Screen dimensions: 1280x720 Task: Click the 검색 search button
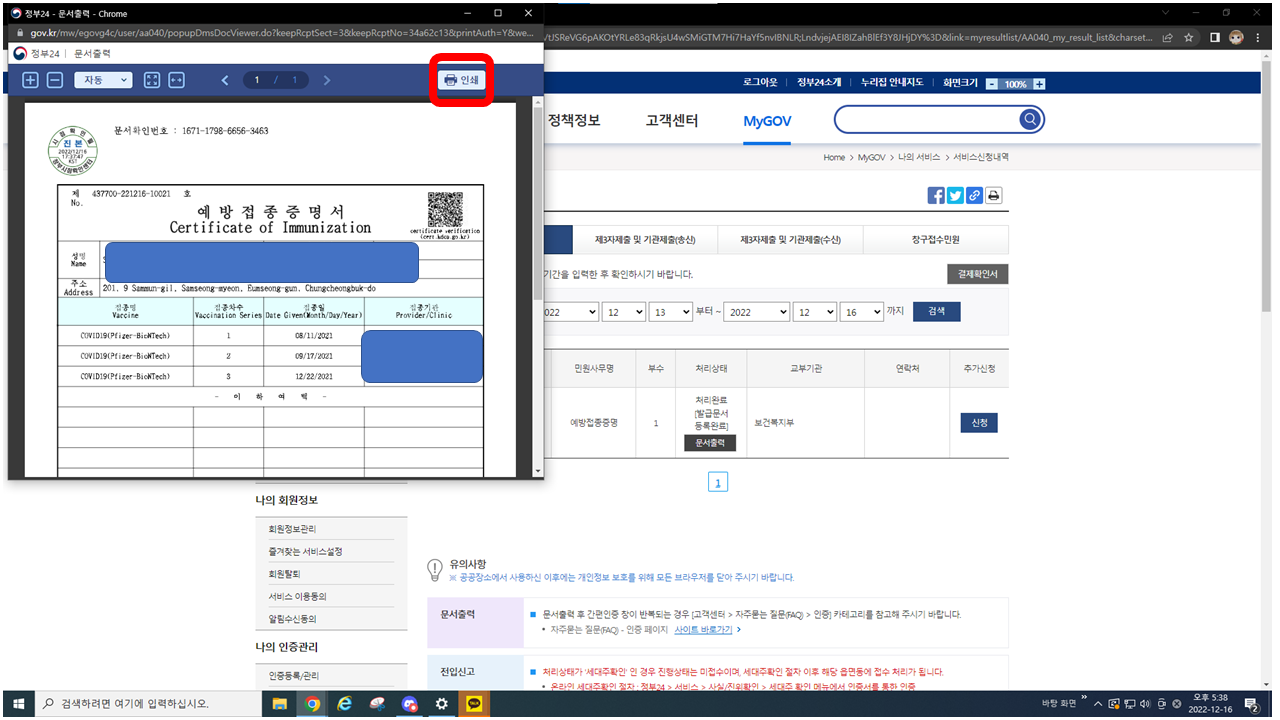pyautogui.click(x=936, y=312)
